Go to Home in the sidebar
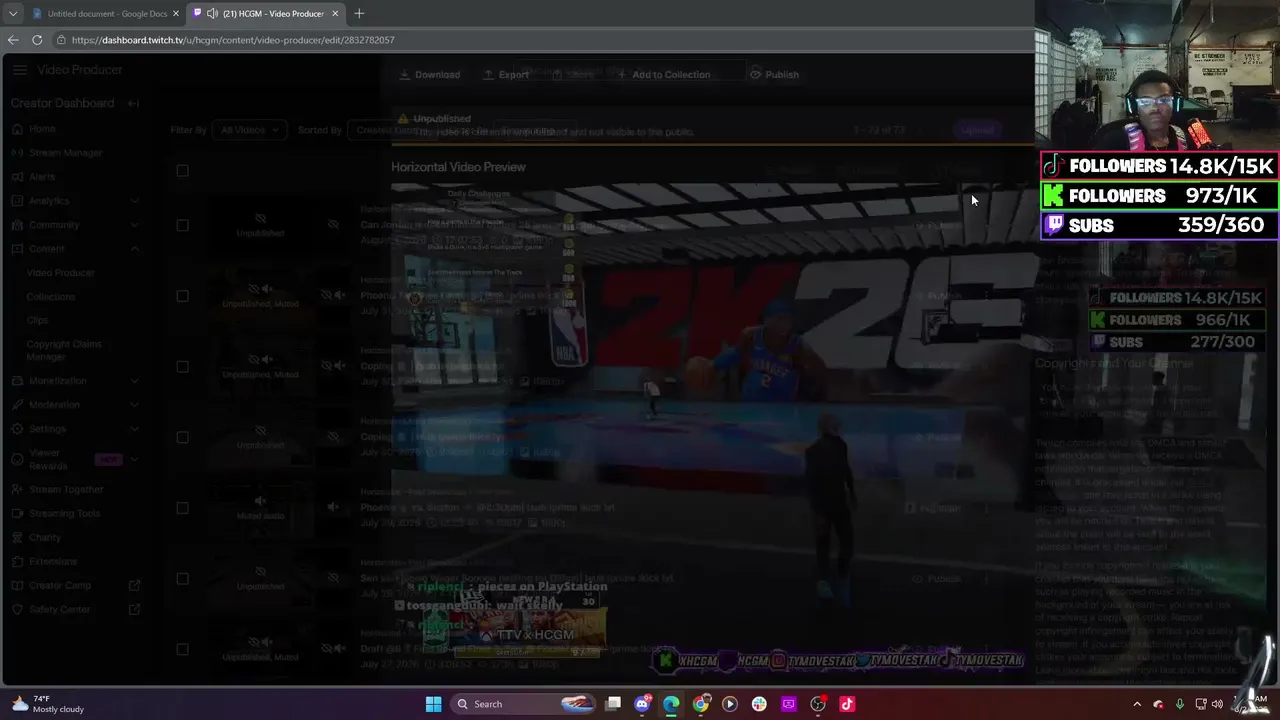The image size is (1280, 720). click(x=42, y=129)
